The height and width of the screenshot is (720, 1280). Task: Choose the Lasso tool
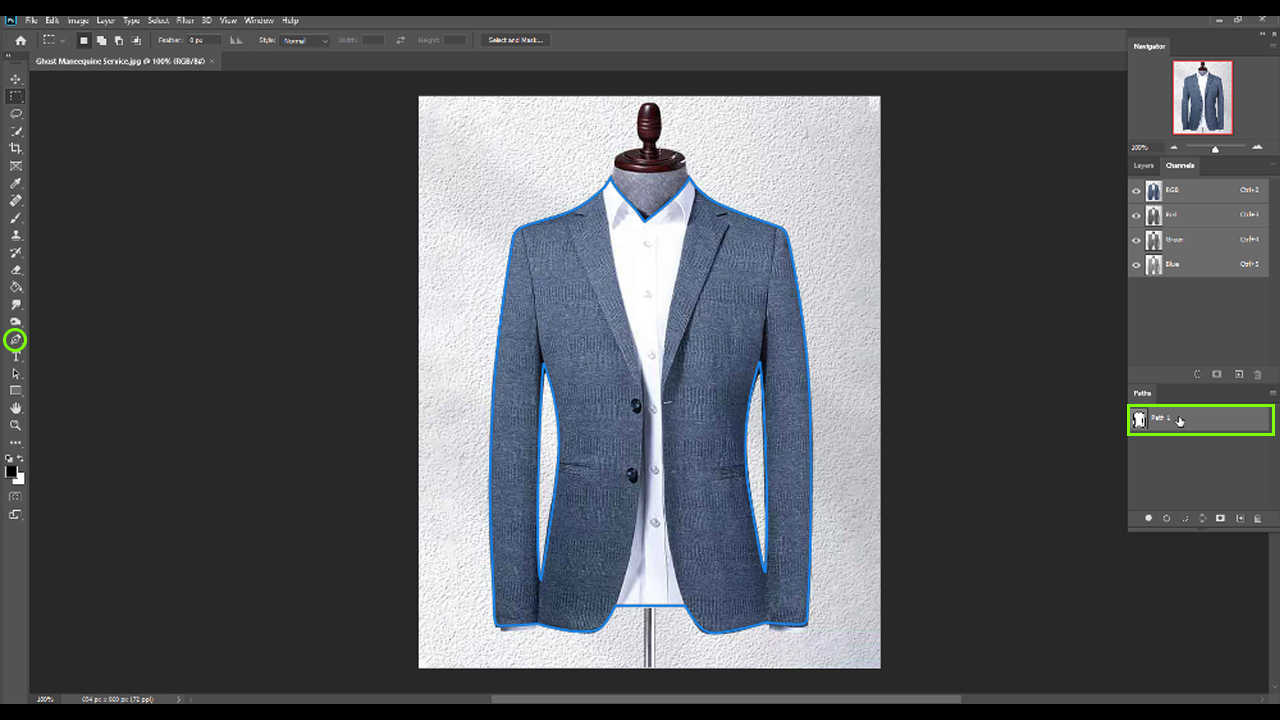15,114
